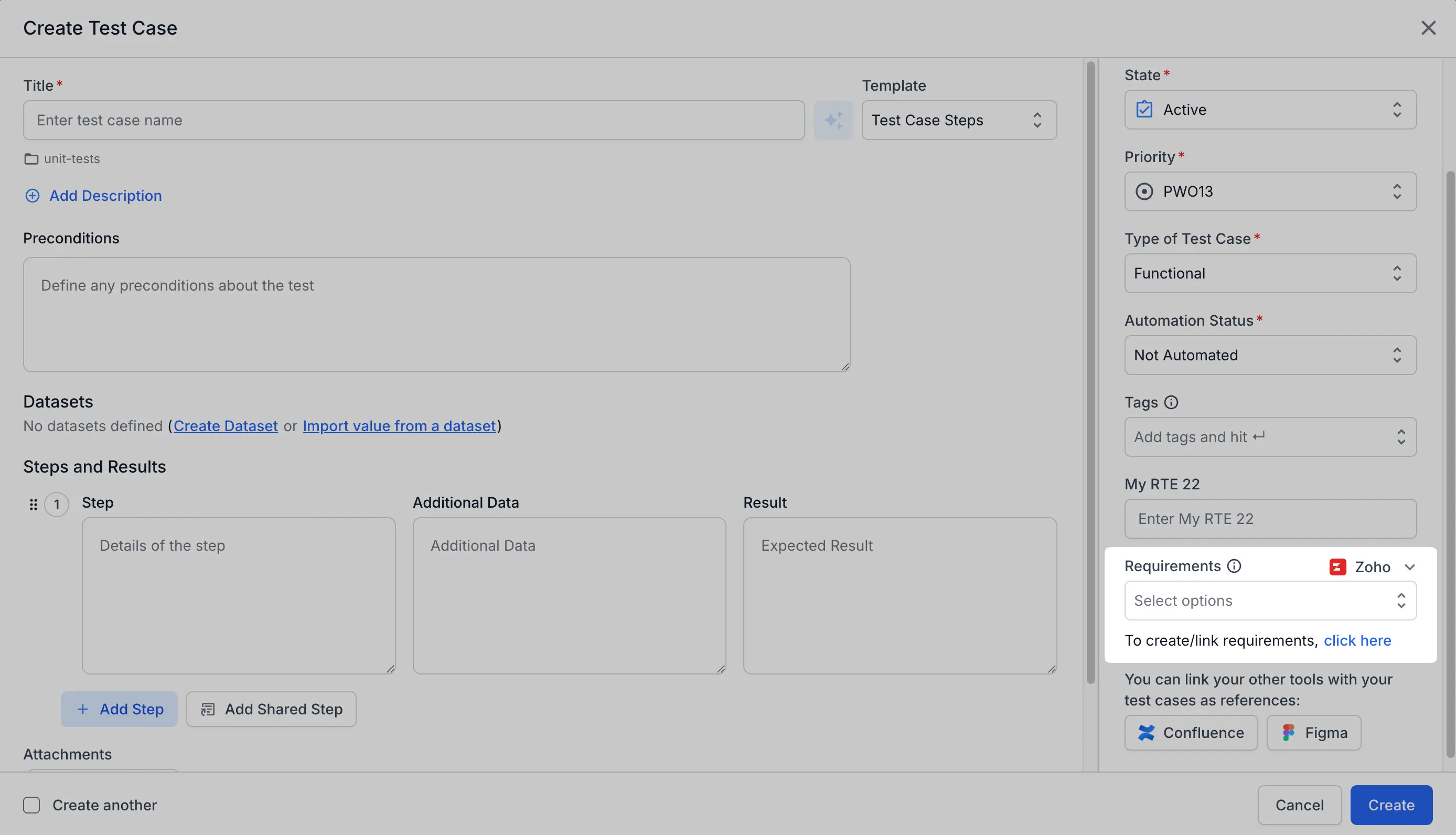Click the Preconditions resize handle
Screen dimensions: 1456x835
(844, 367)
